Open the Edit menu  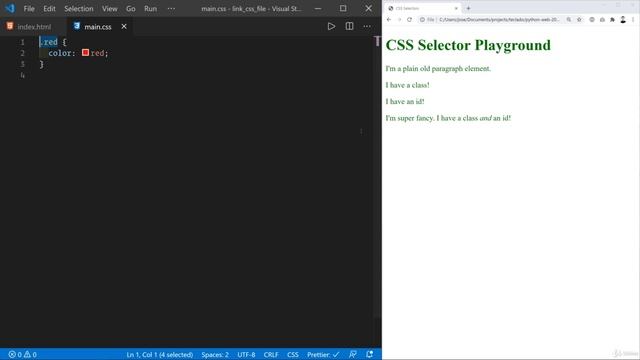pyautogui.click(x=49, y=9)
